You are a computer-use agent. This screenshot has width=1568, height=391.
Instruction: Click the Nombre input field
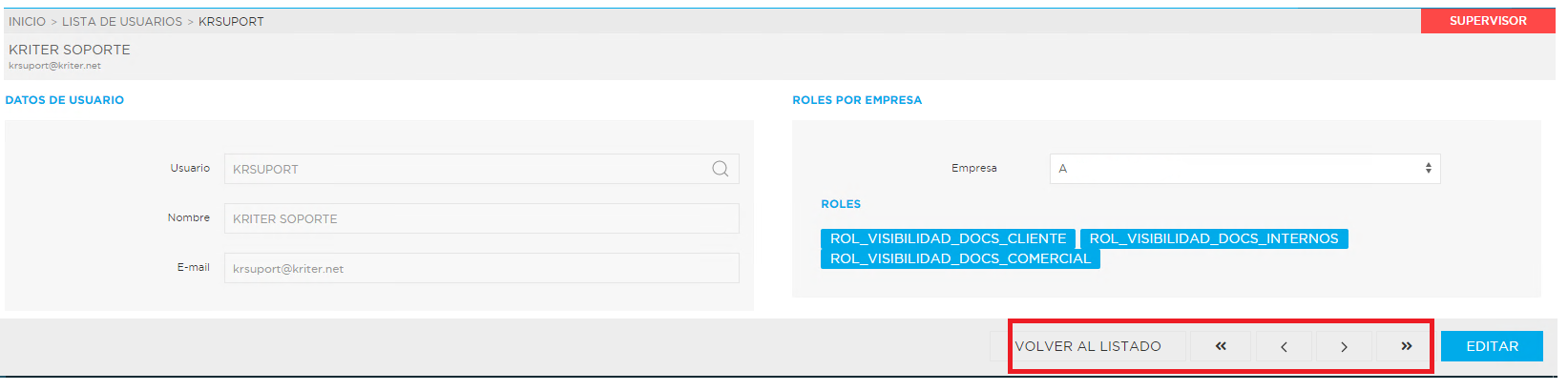[x=481, y=218]
